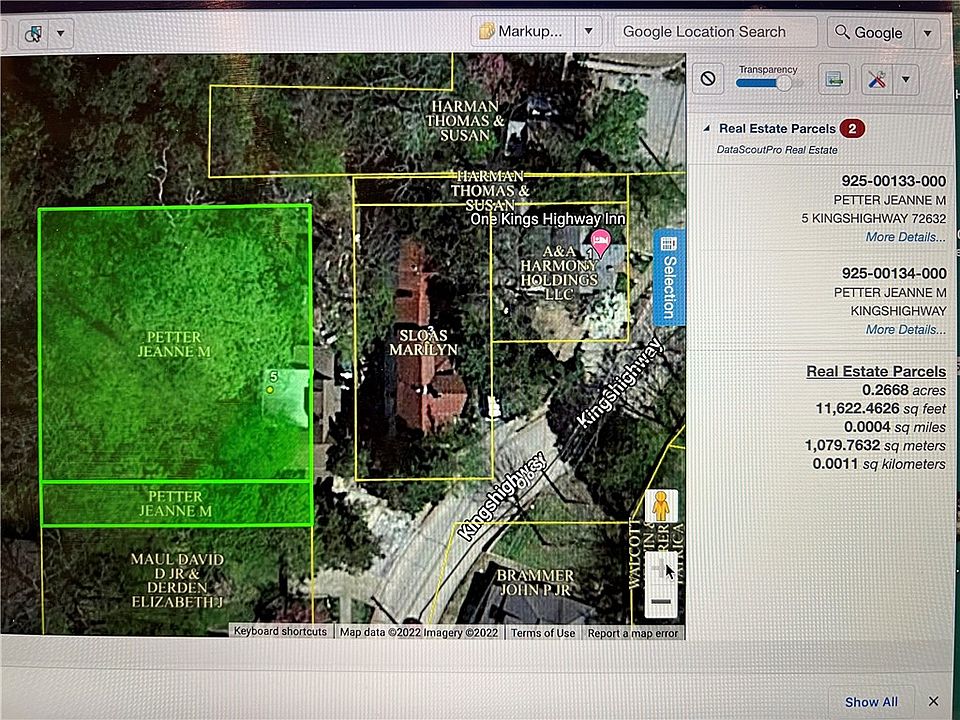Open the dropdown beside the tools icon
The height and width of the screenshot is (720, 960).
coord(905,79)
